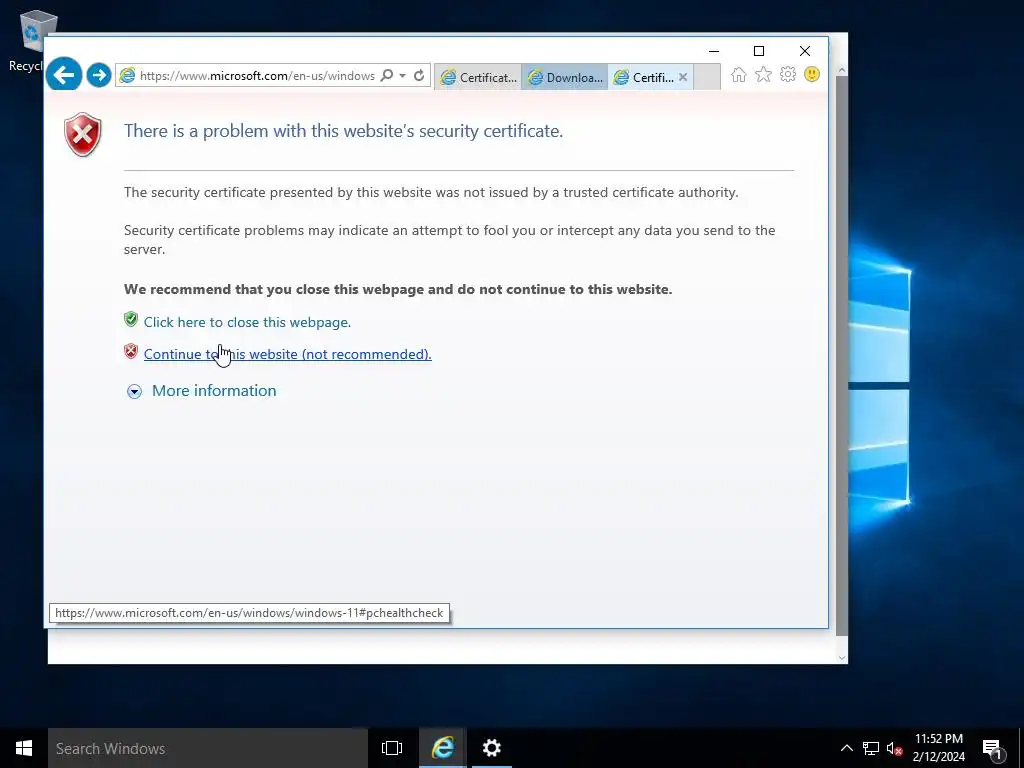Switch to the first 'Certificat...' tab
The height and width of the screenshot is (768, 1024).
[478, 77]
